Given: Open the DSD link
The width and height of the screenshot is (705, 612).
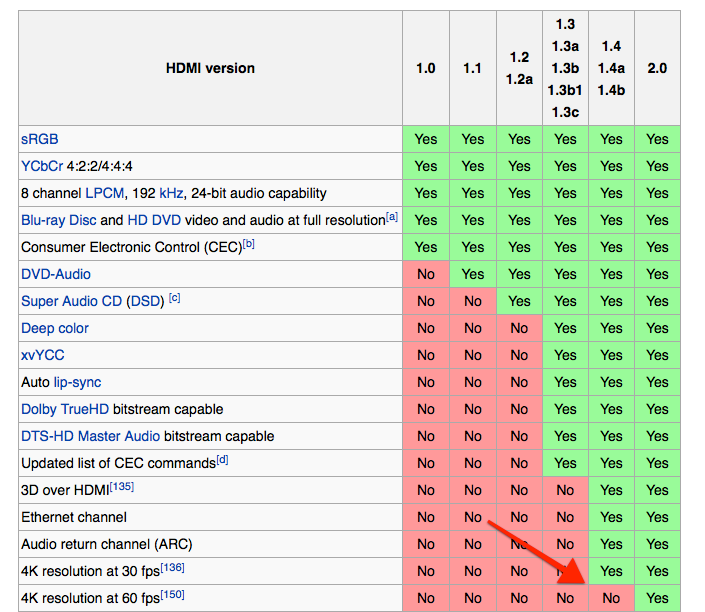Looking at the screenshot, I should coord(144,301).
